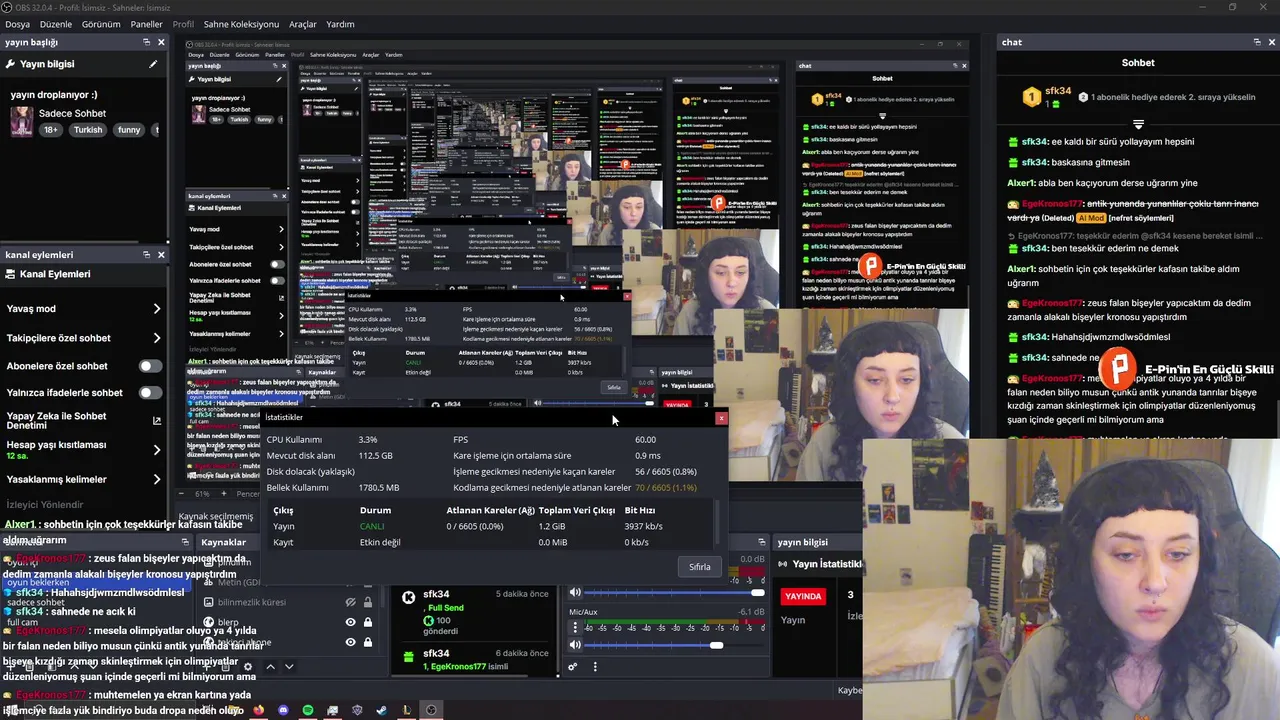Open the Araçlar menu

[303, 24]
